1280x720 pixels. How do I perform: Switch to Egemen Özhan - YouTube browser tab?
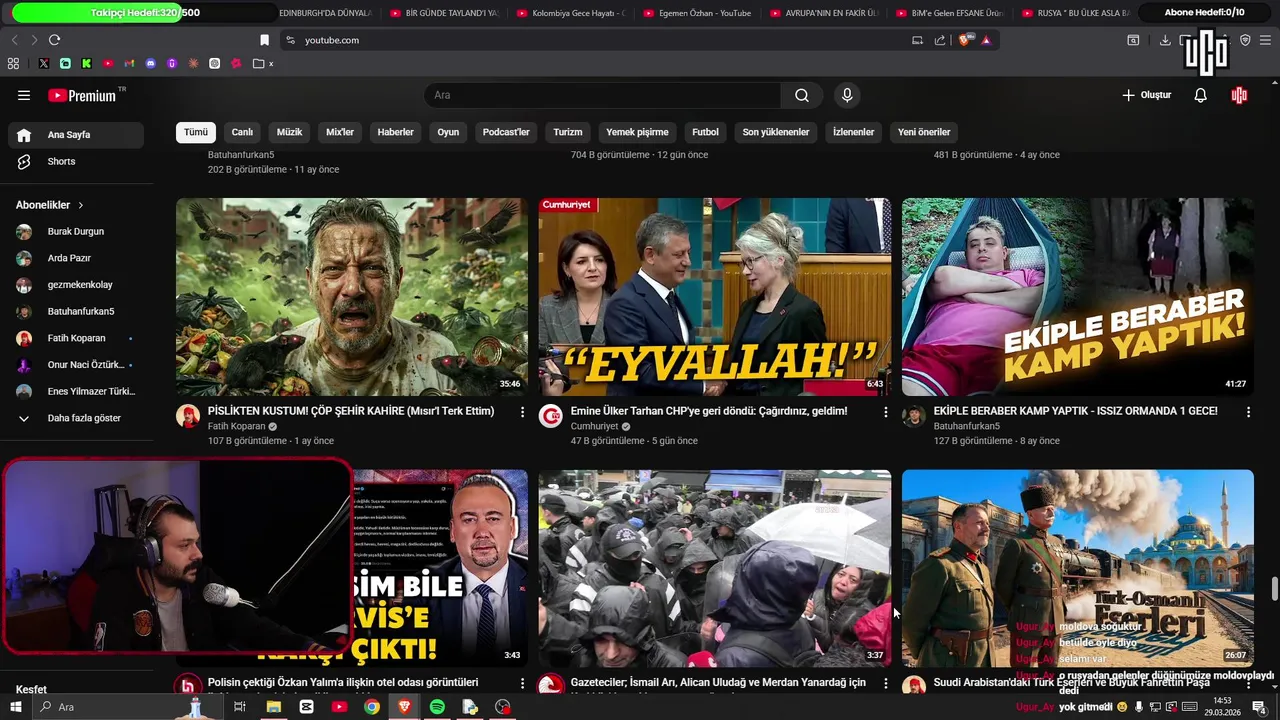pos(700,13)
